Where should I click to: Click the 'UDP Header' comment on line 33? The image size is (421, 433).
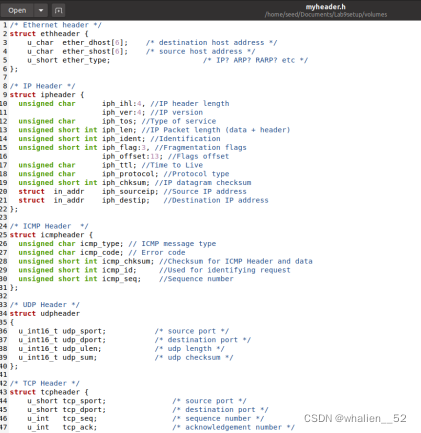tap(45, 305)
